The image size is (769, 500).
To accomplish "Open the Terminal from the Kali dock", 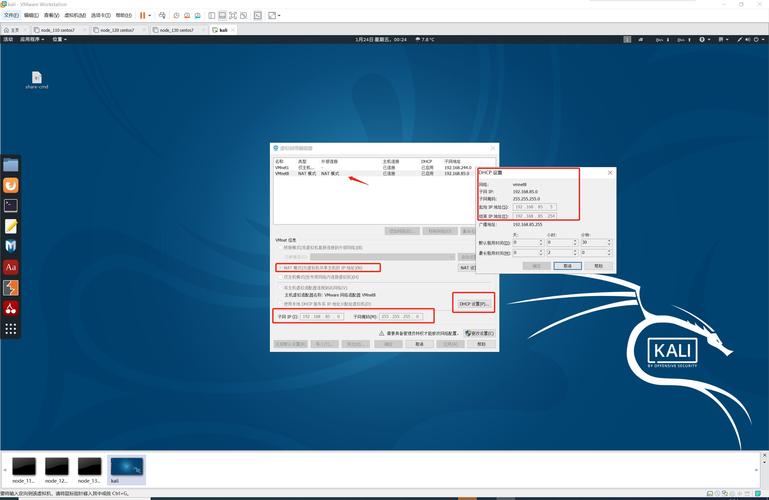I will [11, 205].
